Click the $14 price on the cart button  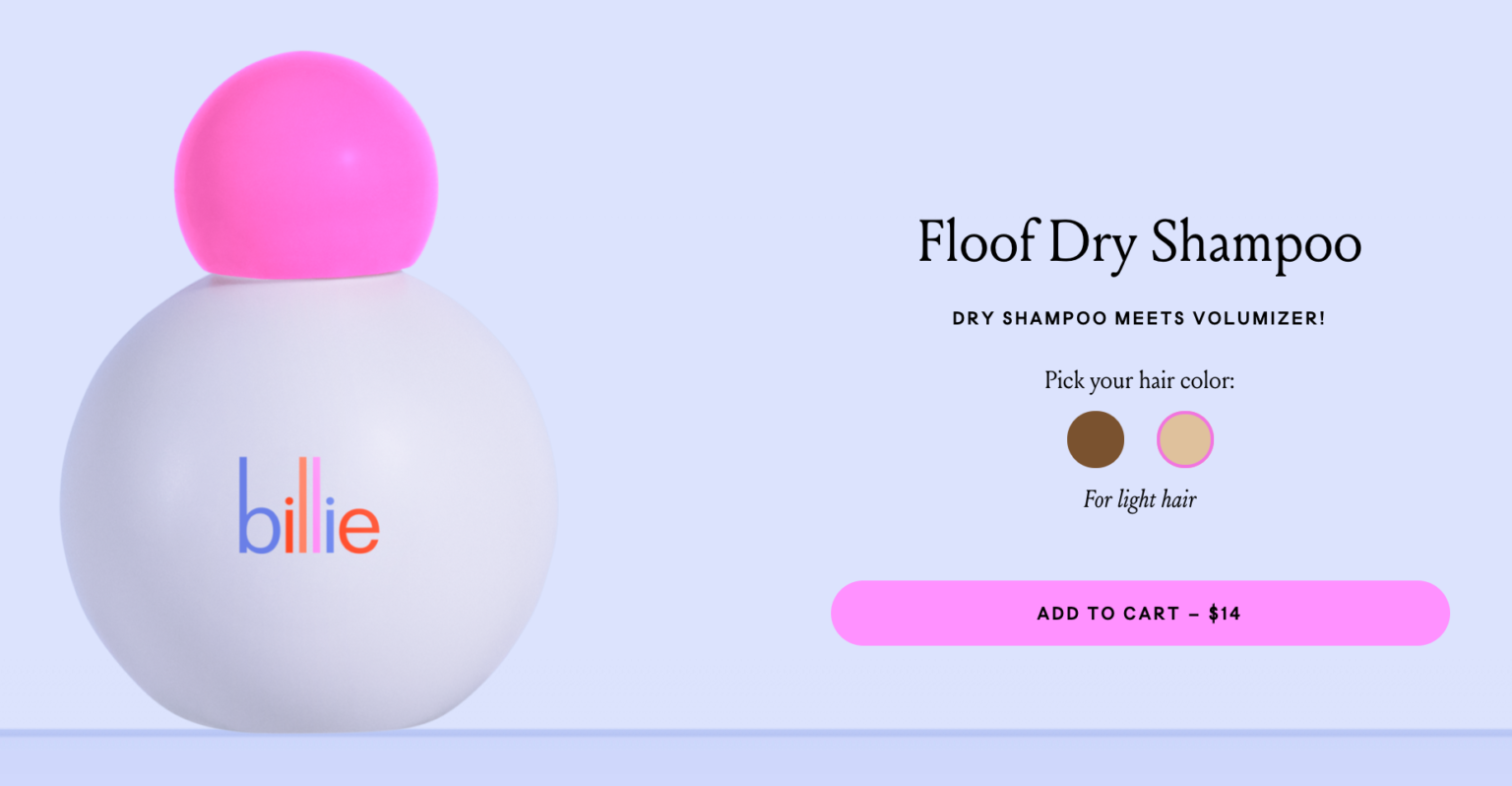click(1225, 614)
